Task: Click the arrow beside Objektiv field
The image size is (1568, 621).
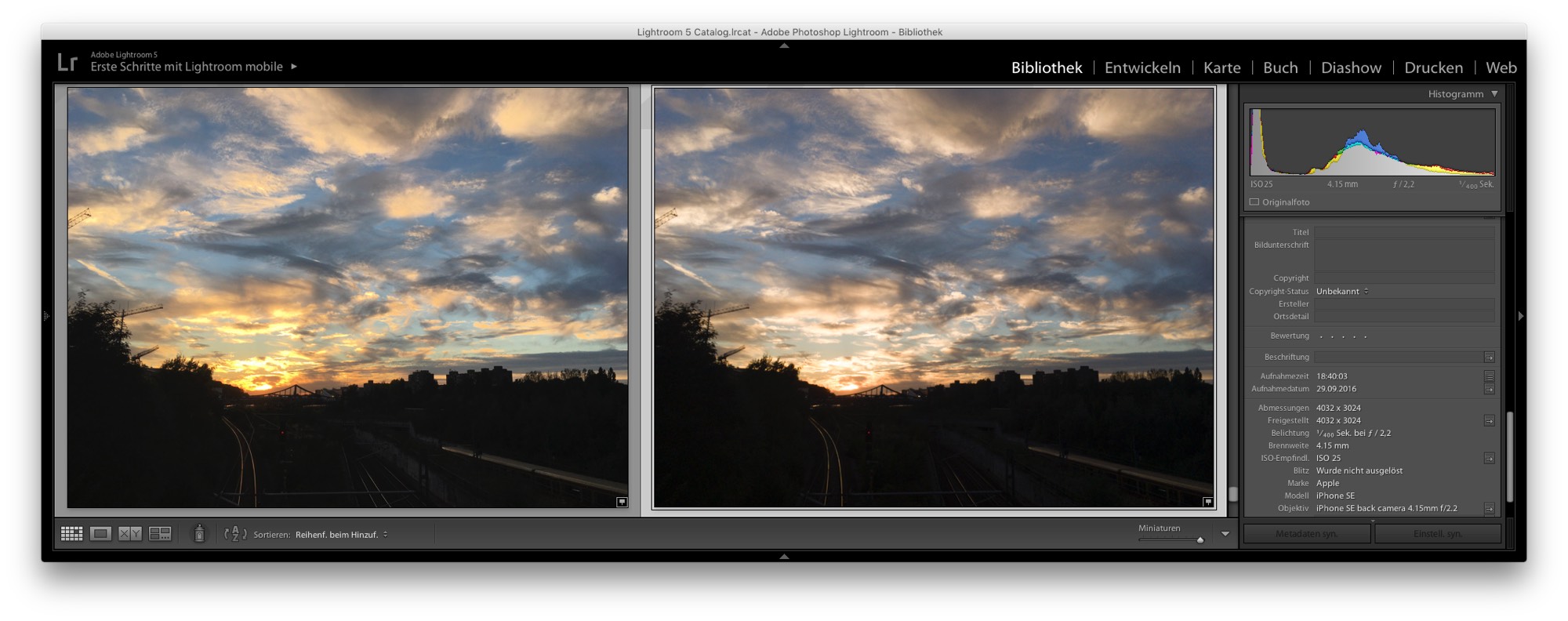Action: coord(1489,509)
